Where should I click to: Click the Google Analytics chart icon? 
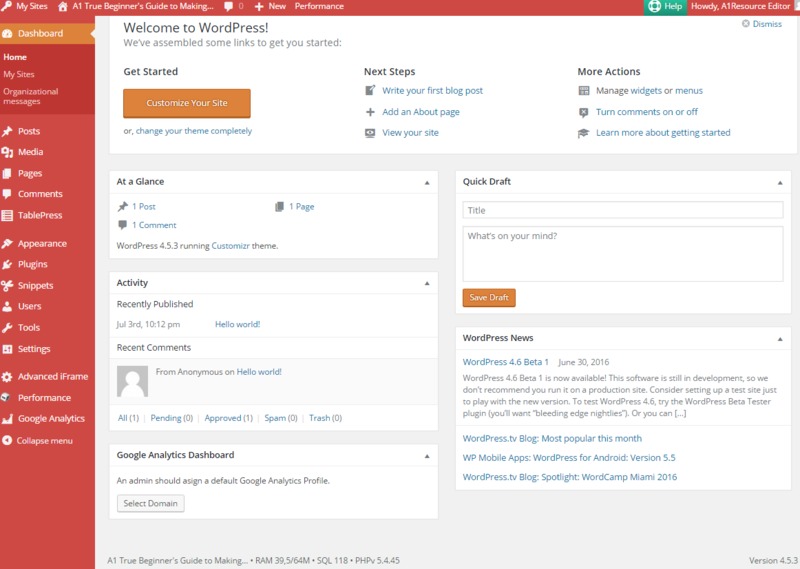tap(7, 419)
